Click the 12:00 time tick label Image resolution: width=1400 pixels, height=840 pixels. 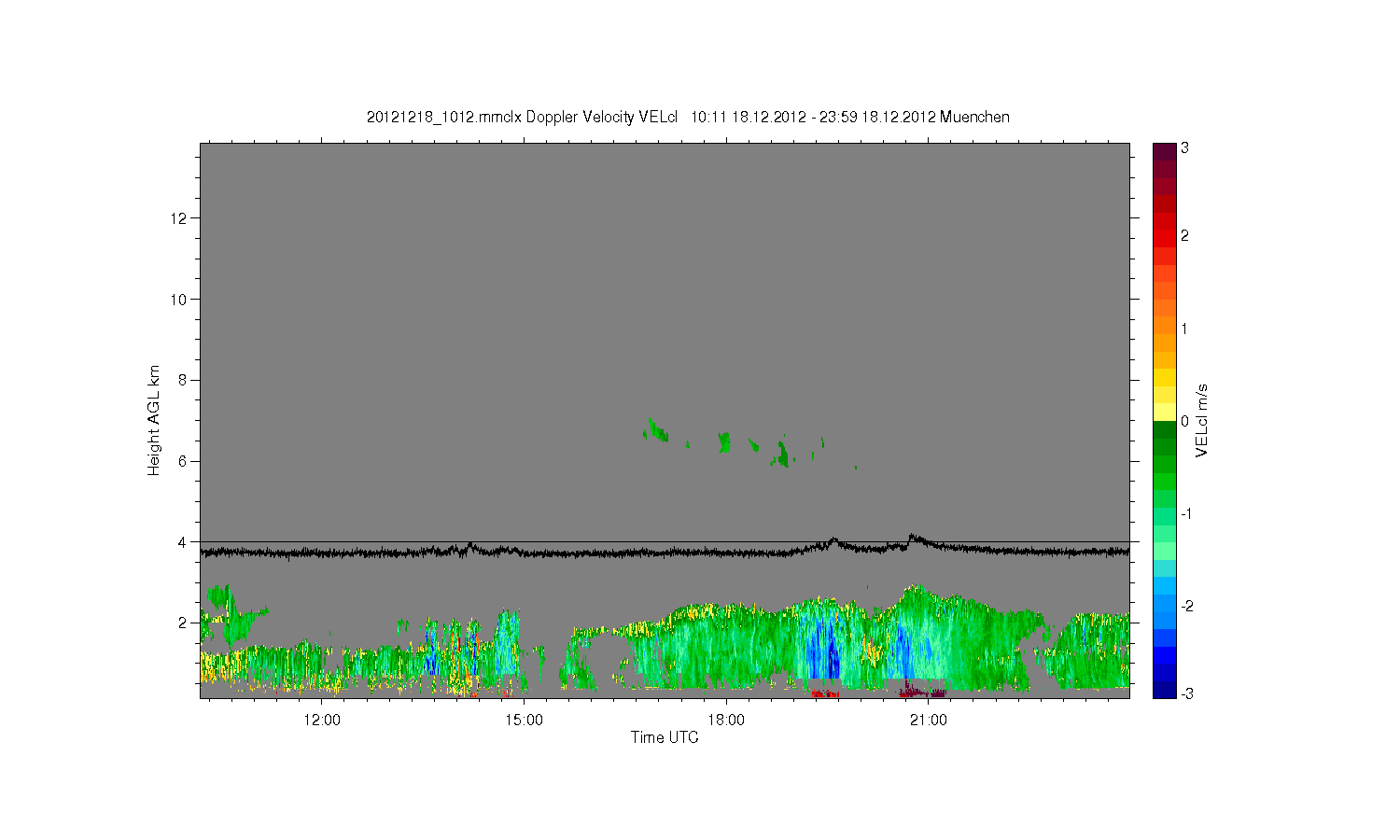pyautogui.click(x=322, y=720)
